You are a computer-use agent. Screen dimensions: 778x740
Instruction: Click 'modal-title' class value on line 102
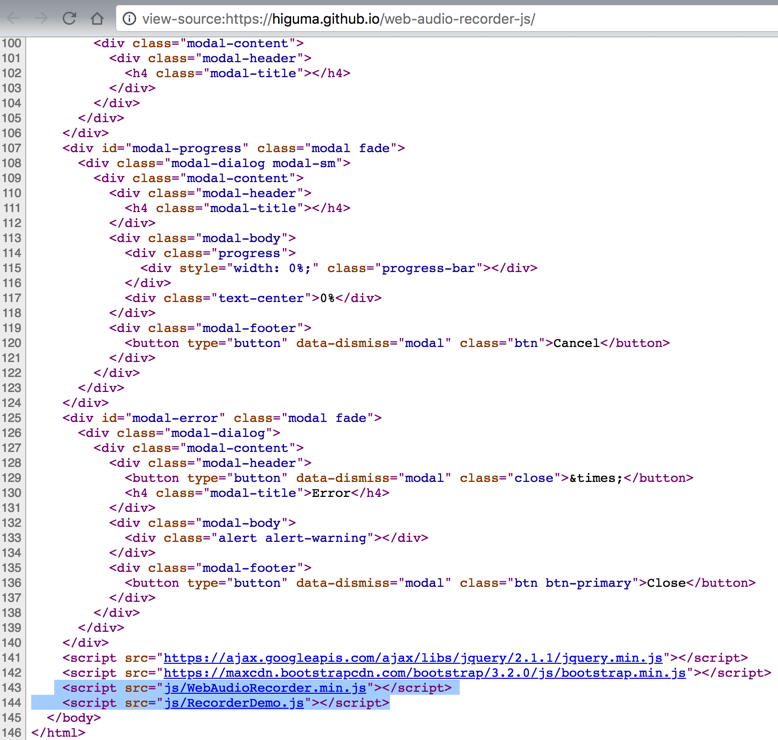pos(253,73)
